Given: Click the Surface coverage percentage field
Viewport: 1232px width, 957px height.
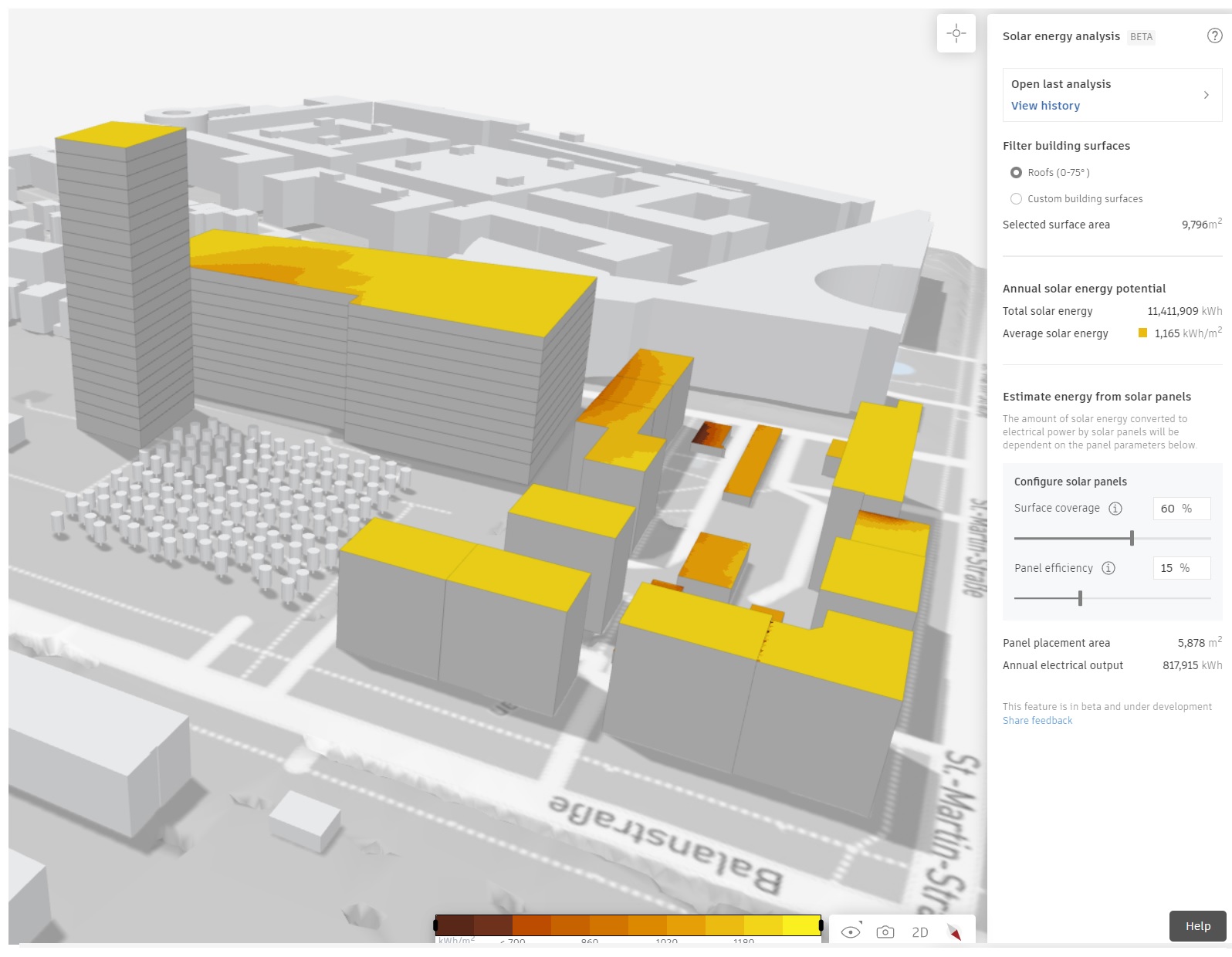Looking at the screenshot, I should 1180,509.
